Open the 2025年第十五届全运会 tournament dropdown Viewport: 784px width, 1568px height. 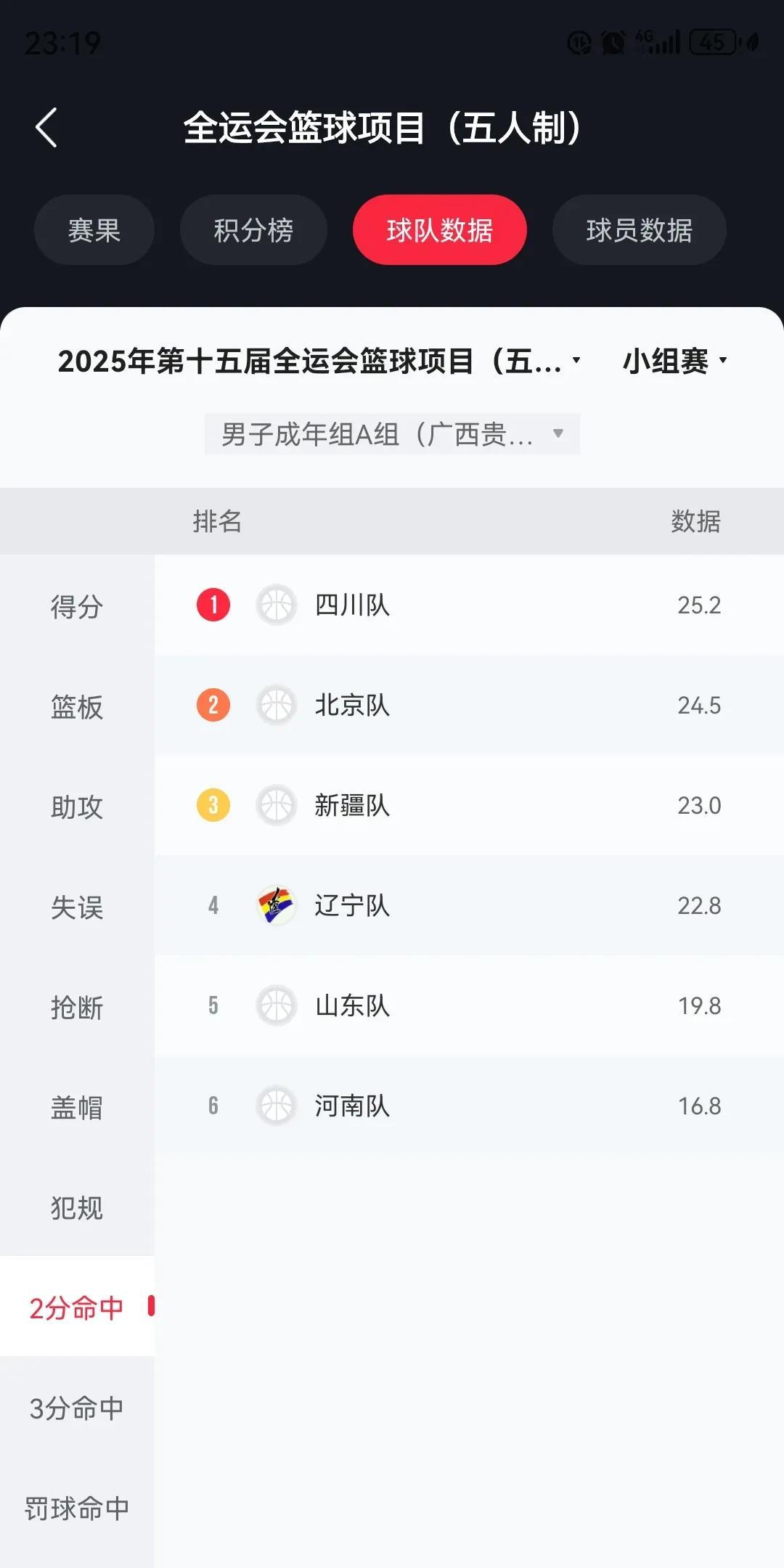[x=319, y=361]
